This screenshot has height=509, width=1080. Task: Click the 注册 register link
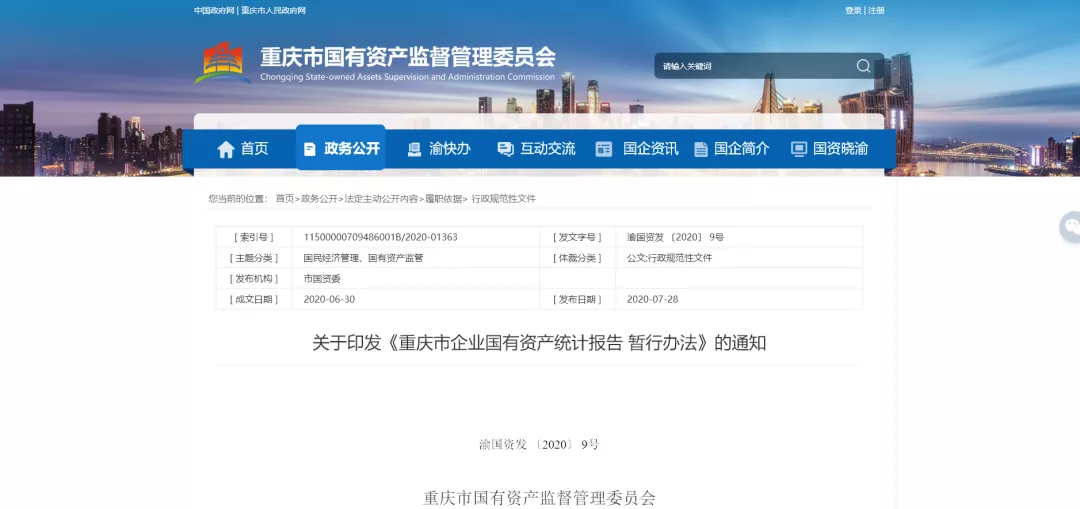(x=877, y=10)
